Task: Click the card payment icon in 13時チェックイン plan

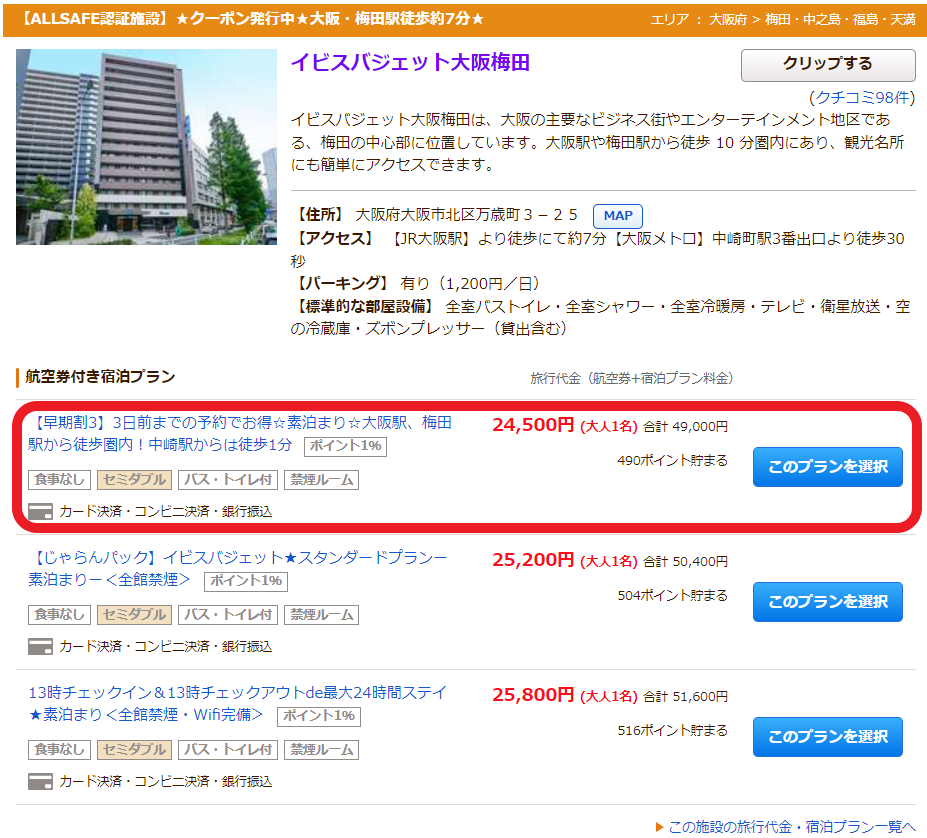Action: pos(40,781)
